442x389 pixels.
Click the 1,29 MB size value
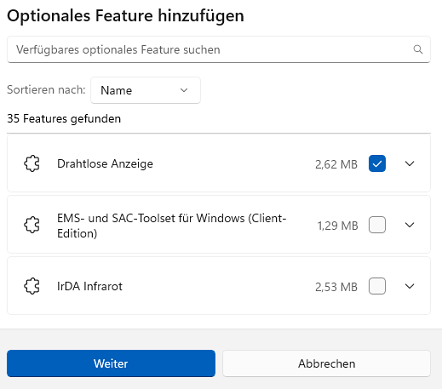(x=338, y=226)
